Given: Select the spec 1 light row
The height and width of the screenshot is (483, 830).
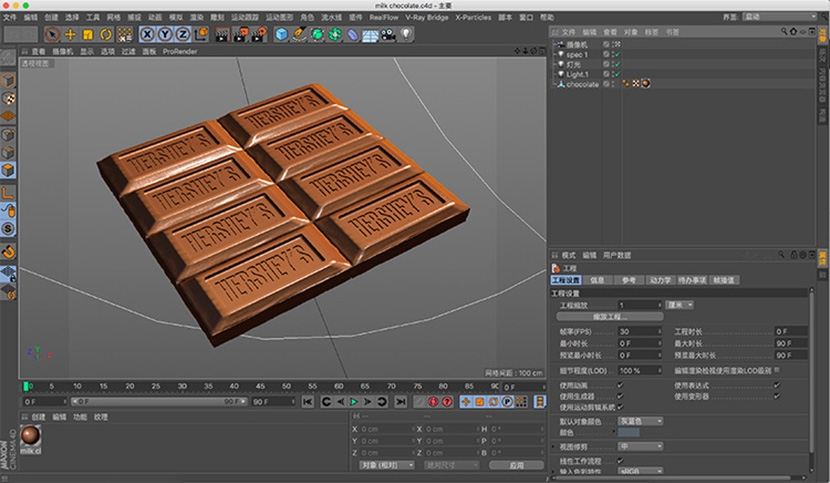Looking at the screenshot, I should pos(576,55).
